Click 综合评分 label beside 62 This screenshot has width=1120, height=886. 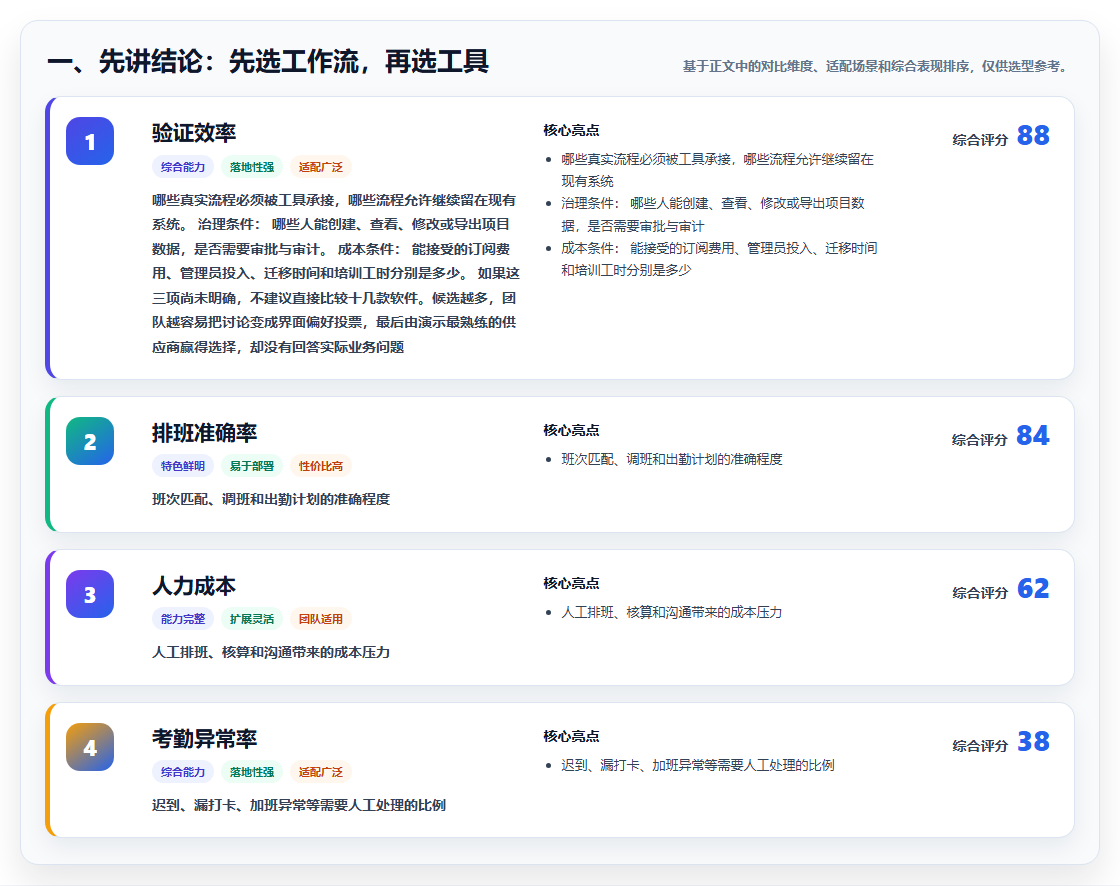(980, 592)
